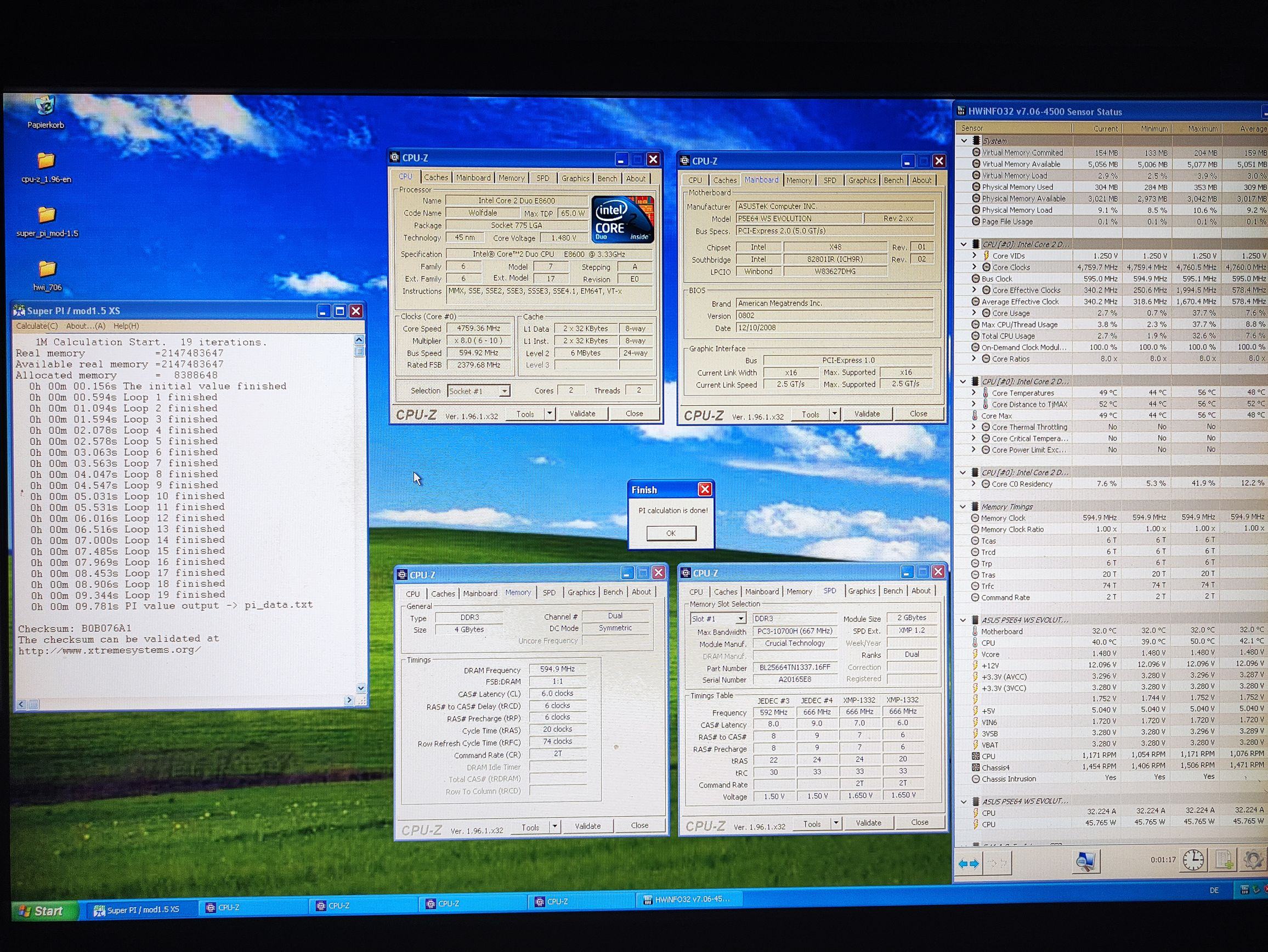Switch to Bench tab in Mainboard CPU-Z window

click(x=893, y=180)
